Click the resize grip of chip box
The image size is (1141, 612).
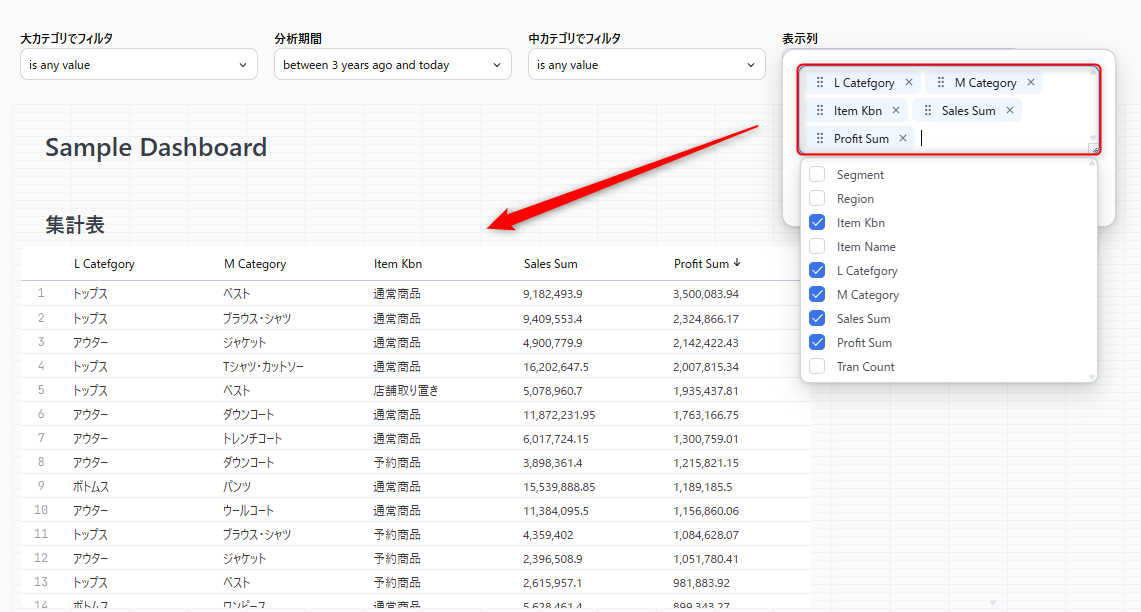(1093, 149)
